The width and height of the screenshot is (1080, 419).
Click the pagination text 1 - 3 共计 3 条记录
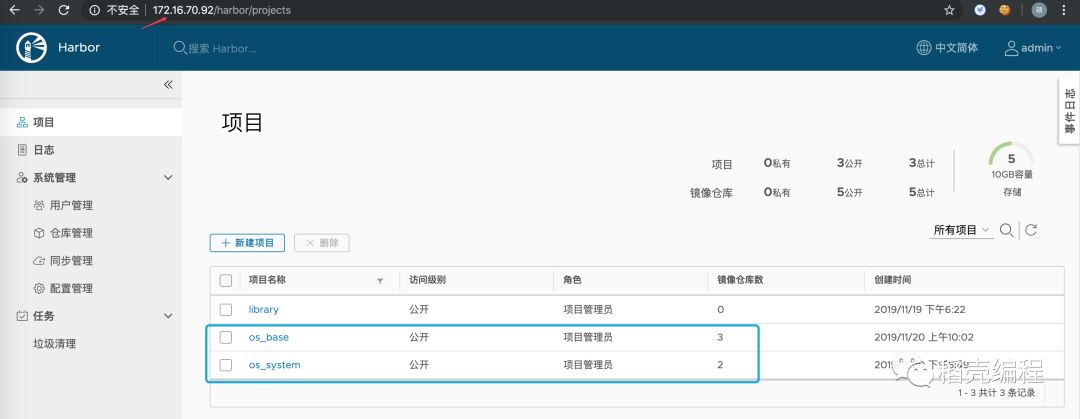997,393
